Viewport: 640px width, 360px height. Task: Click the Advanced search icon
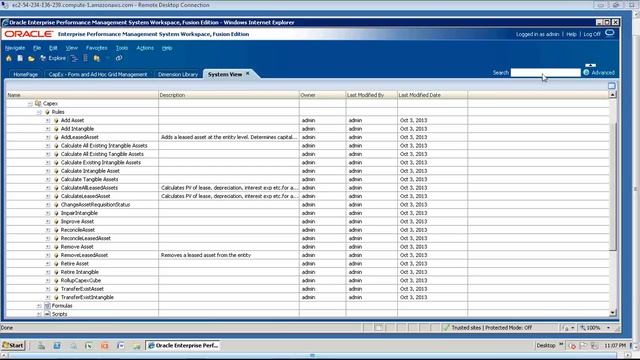(x=587, y=73)
